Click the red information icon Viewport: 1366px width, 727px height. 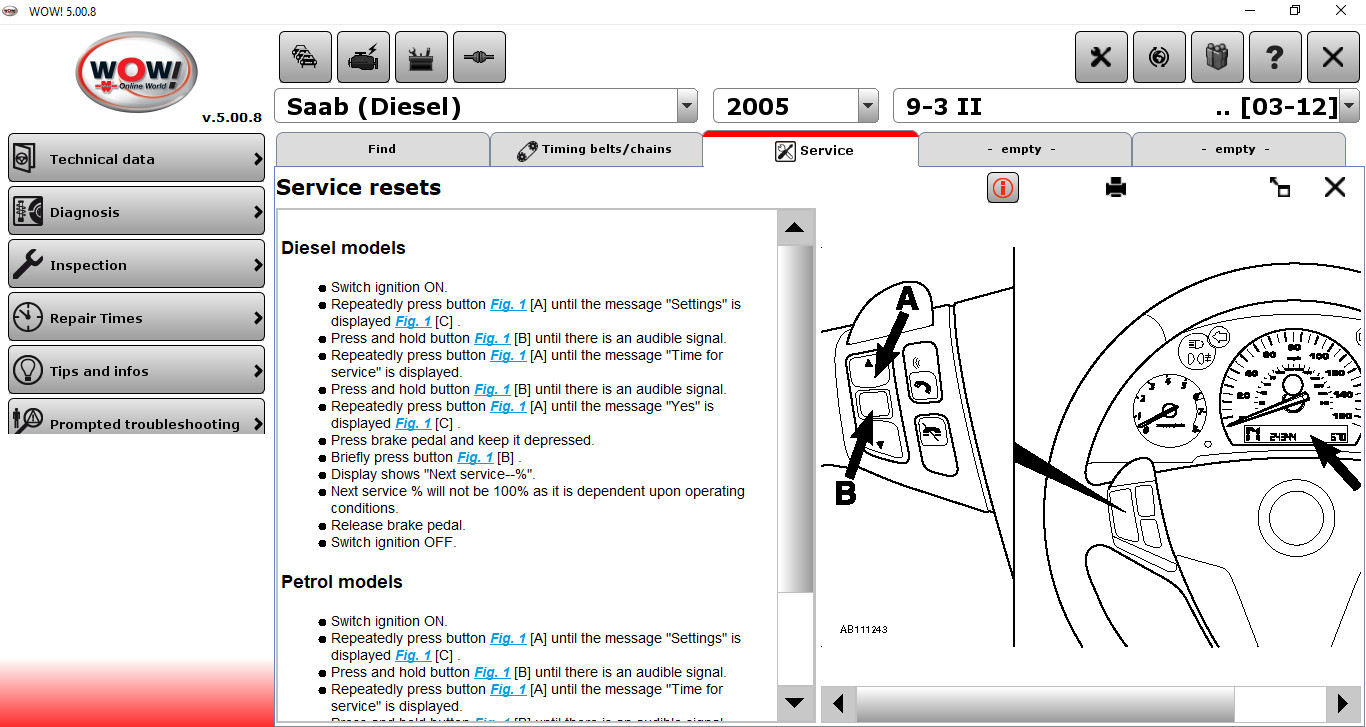[1002, 187]
